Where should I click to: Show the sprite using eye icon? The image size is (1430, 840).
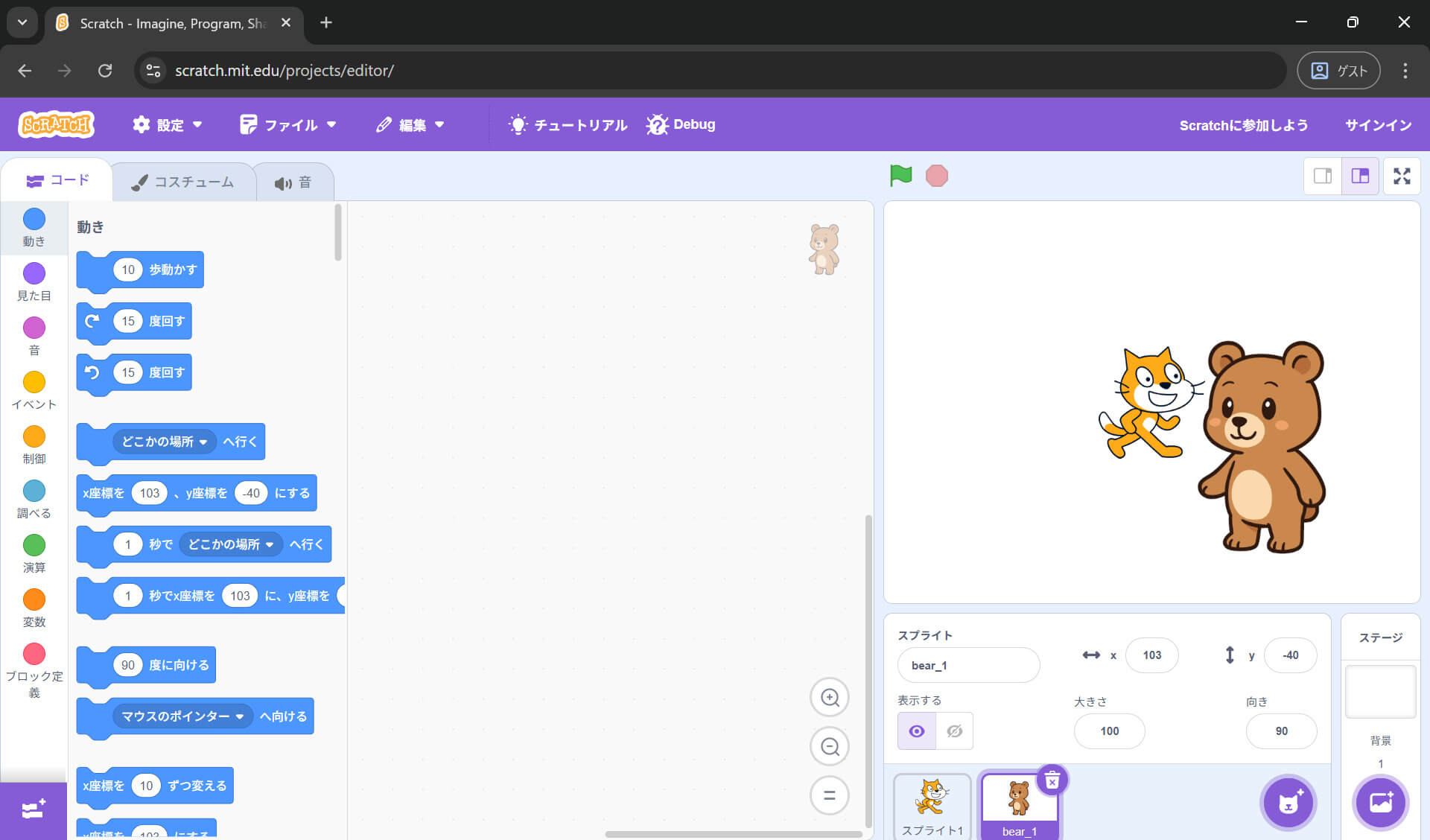[x=917, y=731]
